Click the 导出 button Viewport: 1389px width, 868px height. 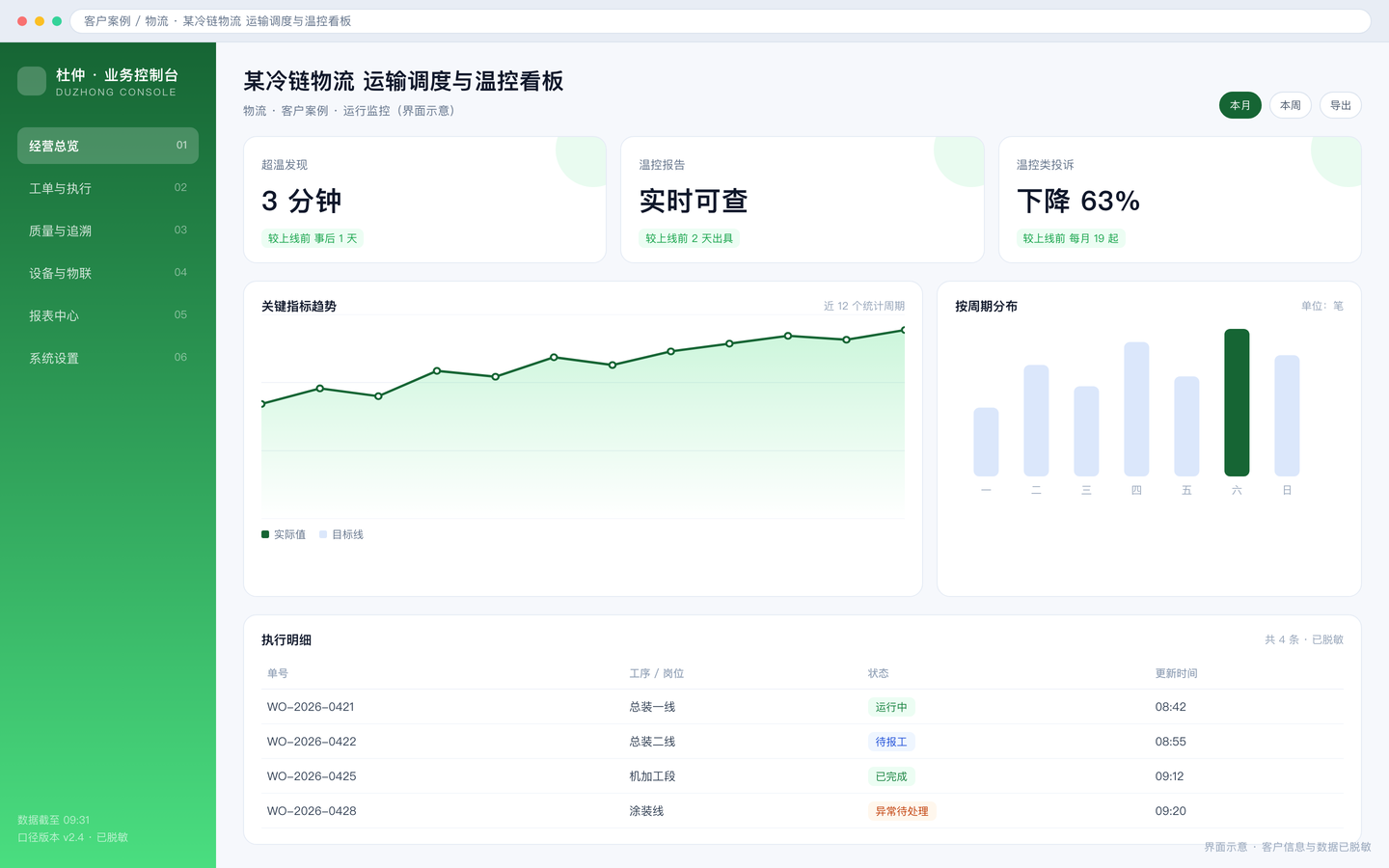(1341, 105)
